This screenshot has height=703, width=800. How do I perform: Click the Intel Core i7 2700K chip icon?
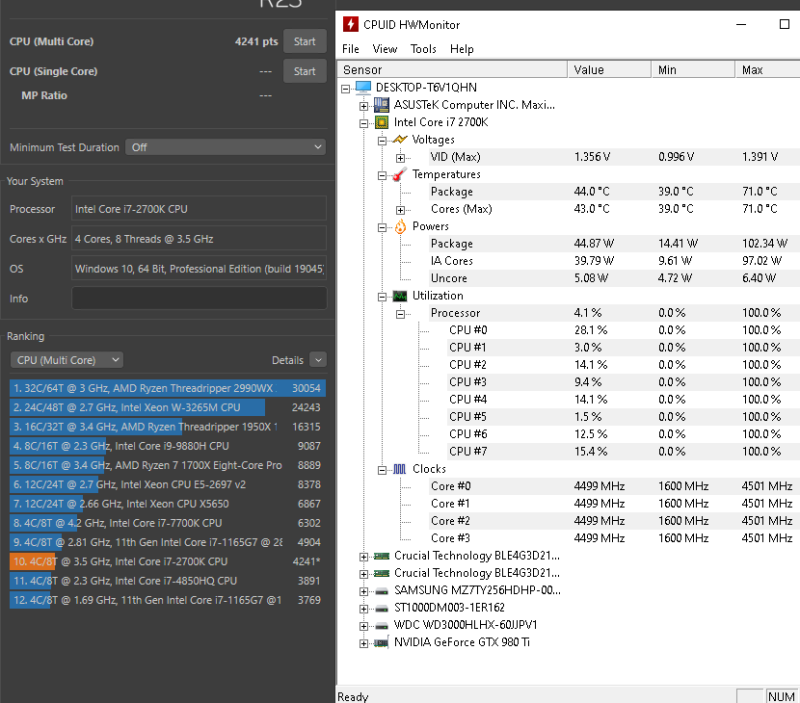pos(381,122)
